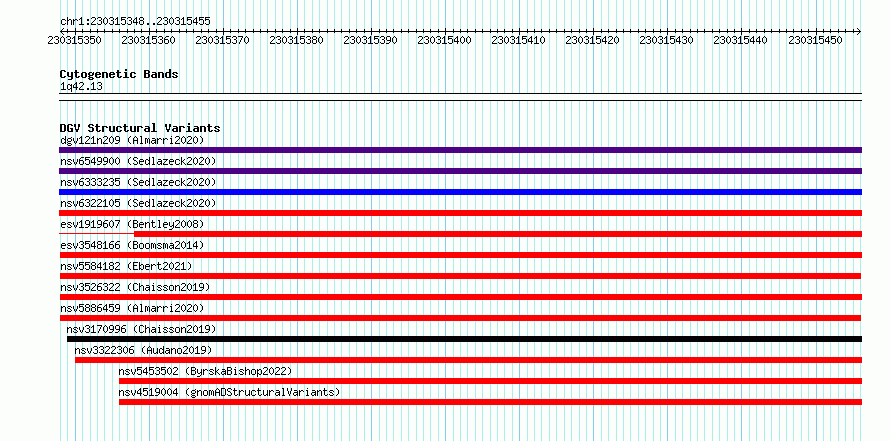Open variant label nsv3526322 (Chaisson2019)

(x=135, y=287)
